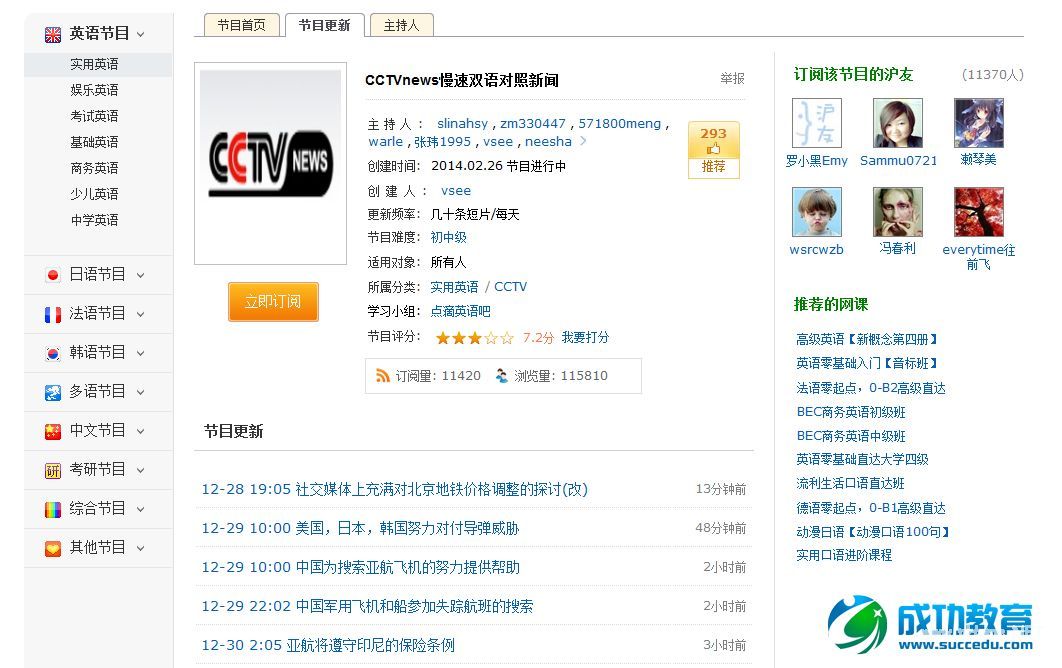Click the UK flag icon beside 英语节目
This screenshot has height=668, width=1062.
[x=53, y=34]
